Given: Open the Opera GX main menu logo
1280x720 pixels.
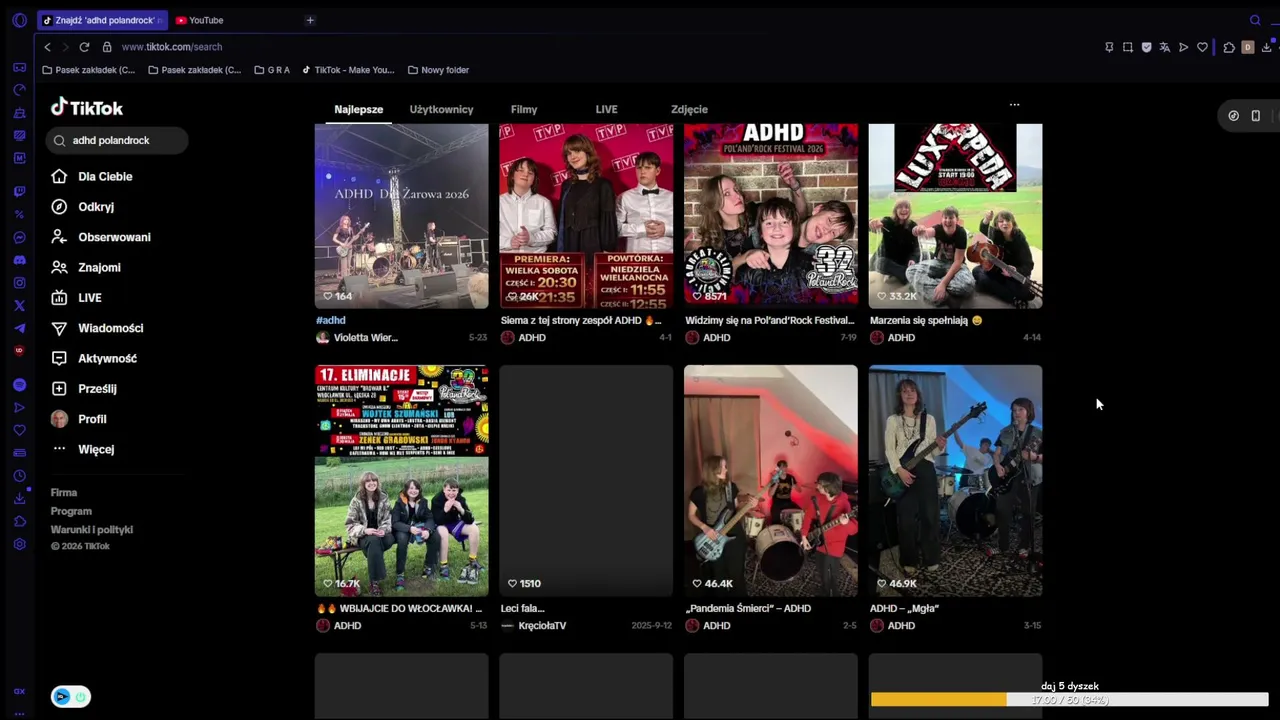Looking at the screenshot, I should coord(19,20).
